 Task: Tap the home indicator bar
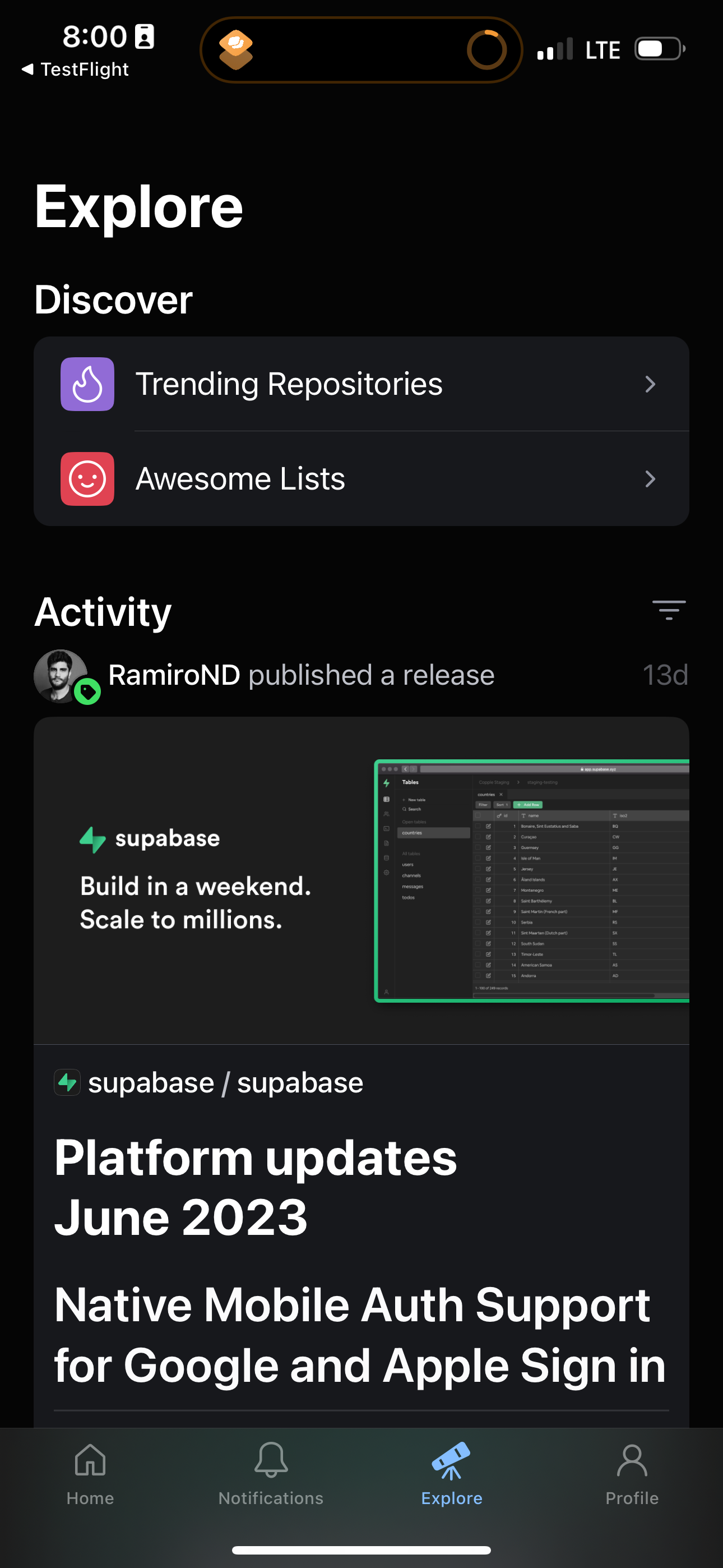(x=361, y=1549)
